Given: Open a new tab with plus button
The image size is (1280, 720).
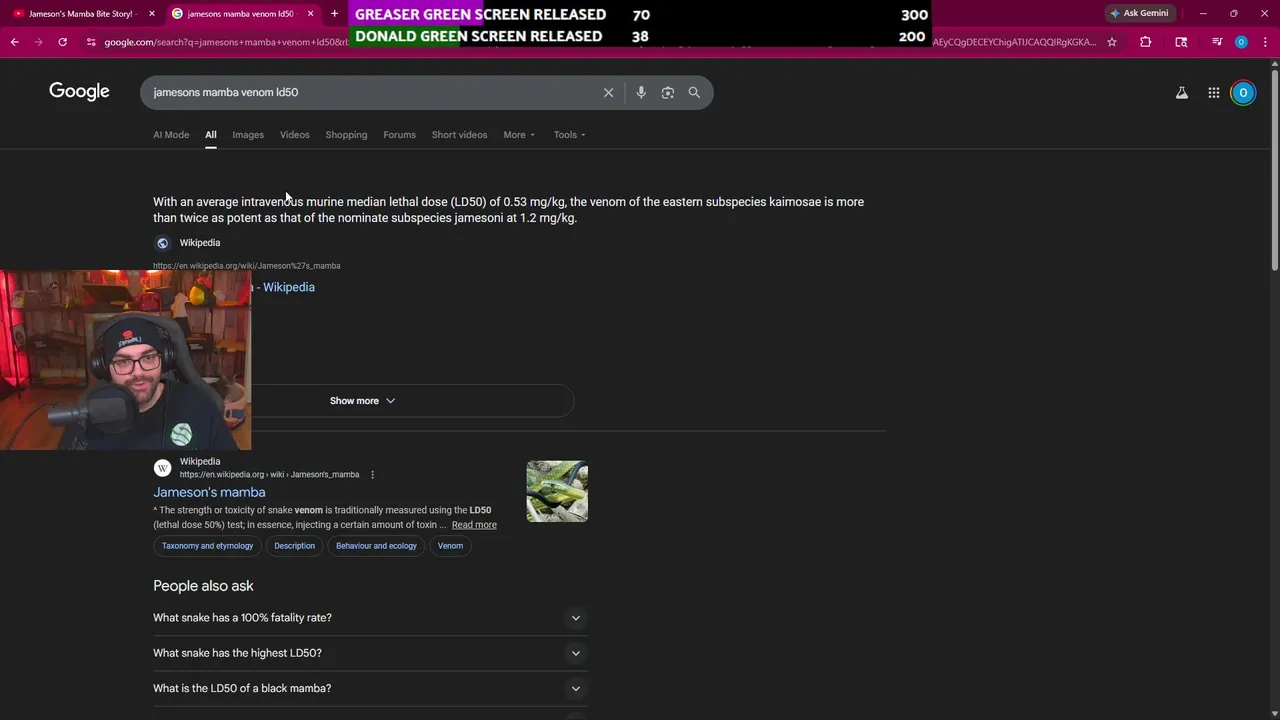Looking at the screenshot, I should tap(334, 14).
